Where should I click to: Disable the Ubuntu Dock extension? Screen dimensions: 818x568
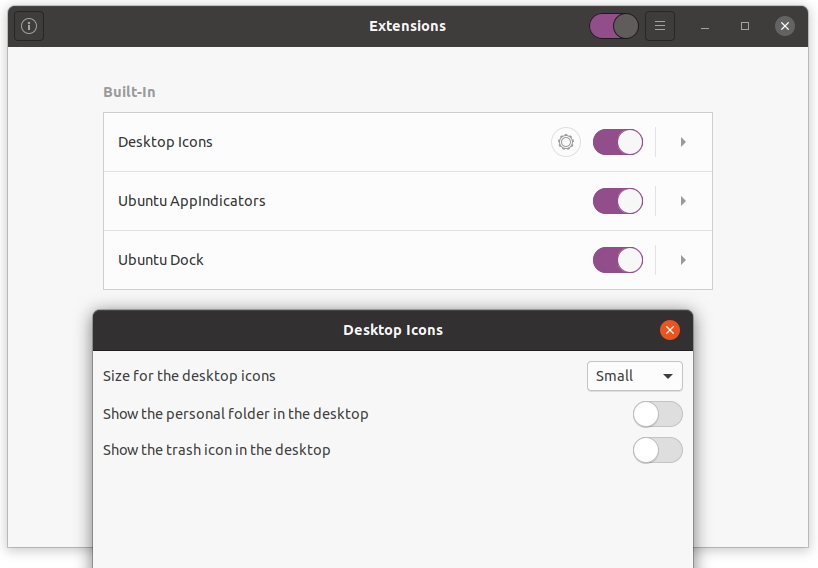point(617,260)
